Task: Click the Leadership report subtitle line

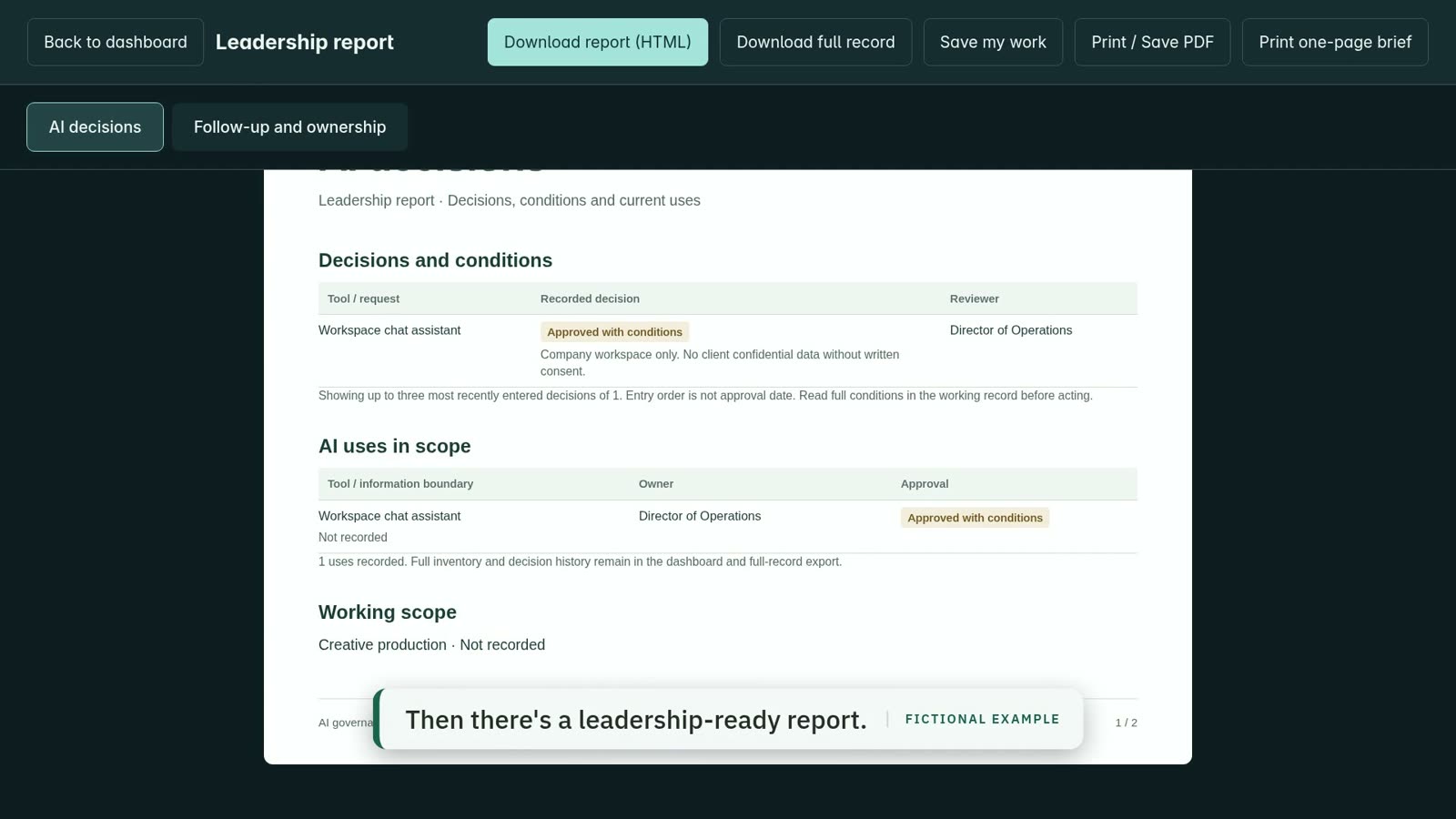Action: pyautogui.click(x=510, y=200)
